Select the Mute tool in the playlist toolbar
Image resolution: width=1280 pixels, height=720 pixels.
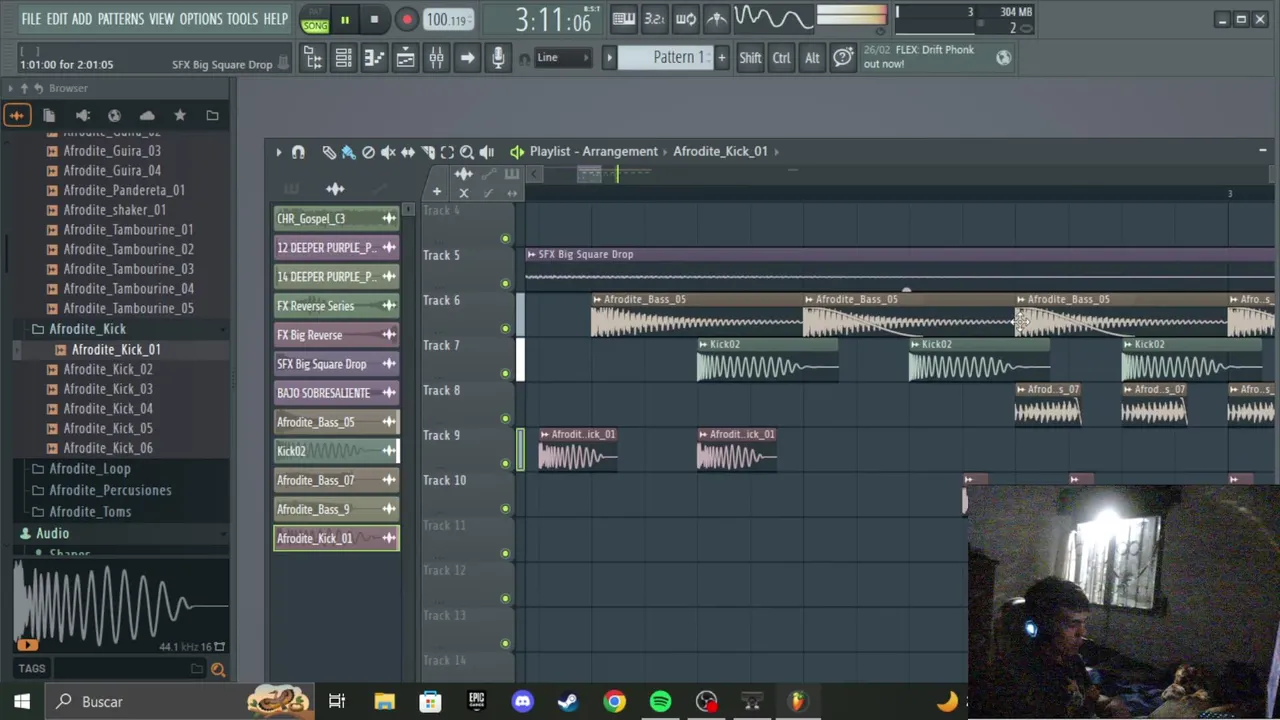[x=388, y=152]
